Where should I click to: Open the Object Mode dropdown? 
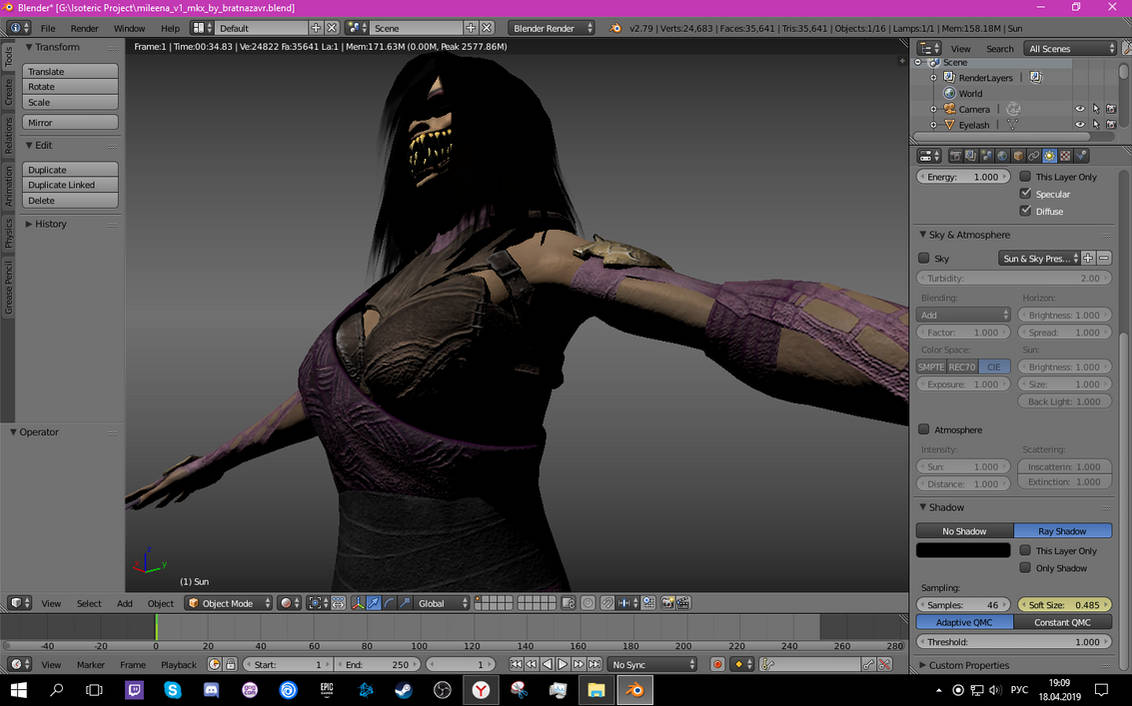tap(229, 603)
